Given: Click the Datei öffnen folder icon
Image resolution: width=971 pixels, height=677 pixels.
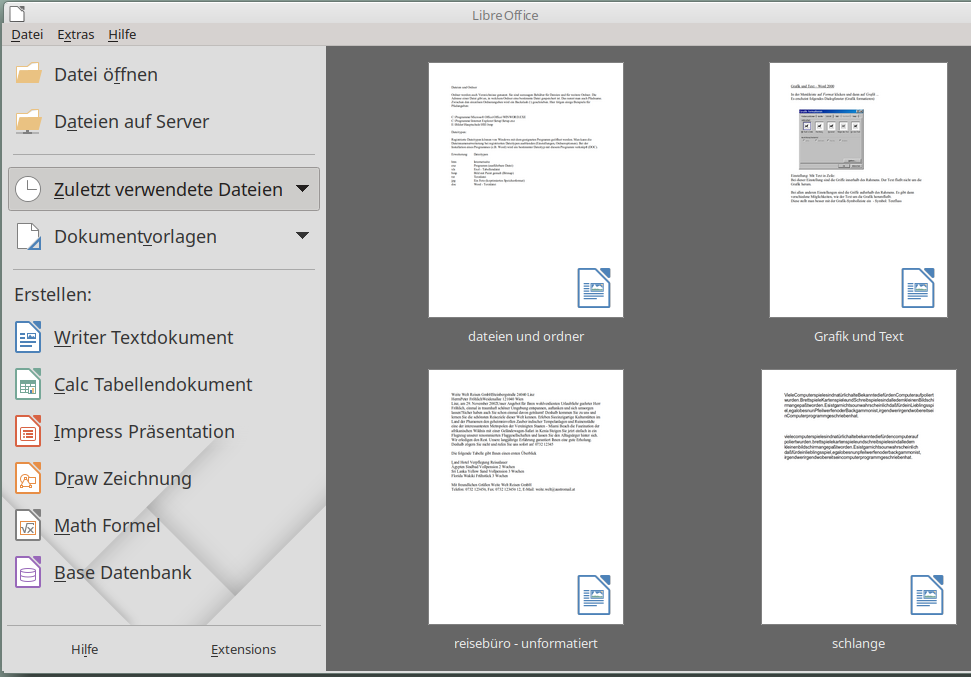Looking at the screenshot, I should [x=28, y=74].
